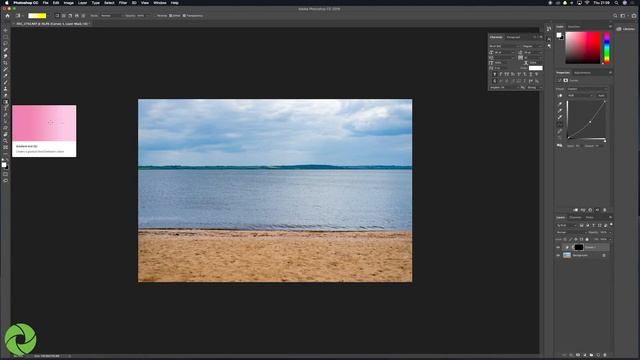The image size is (640, 360).
Task: Click the Curves layer mask thumbnail
Action: (x=579, y=247)
